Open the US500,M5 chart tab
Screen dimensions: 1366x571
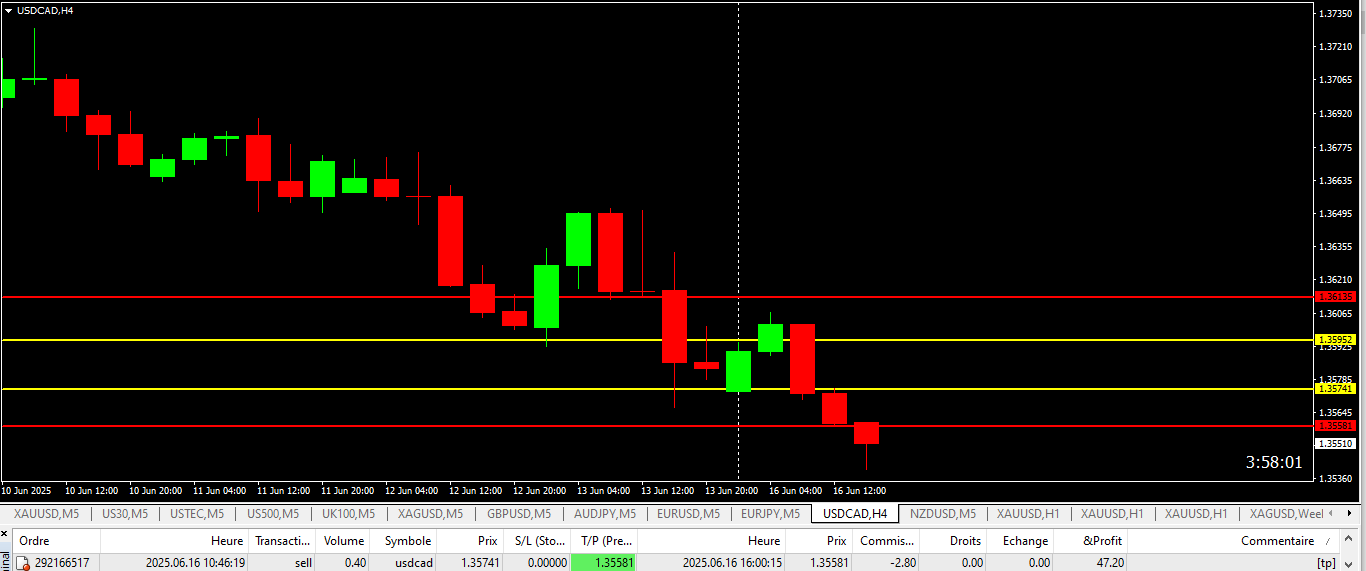(273, 514)
